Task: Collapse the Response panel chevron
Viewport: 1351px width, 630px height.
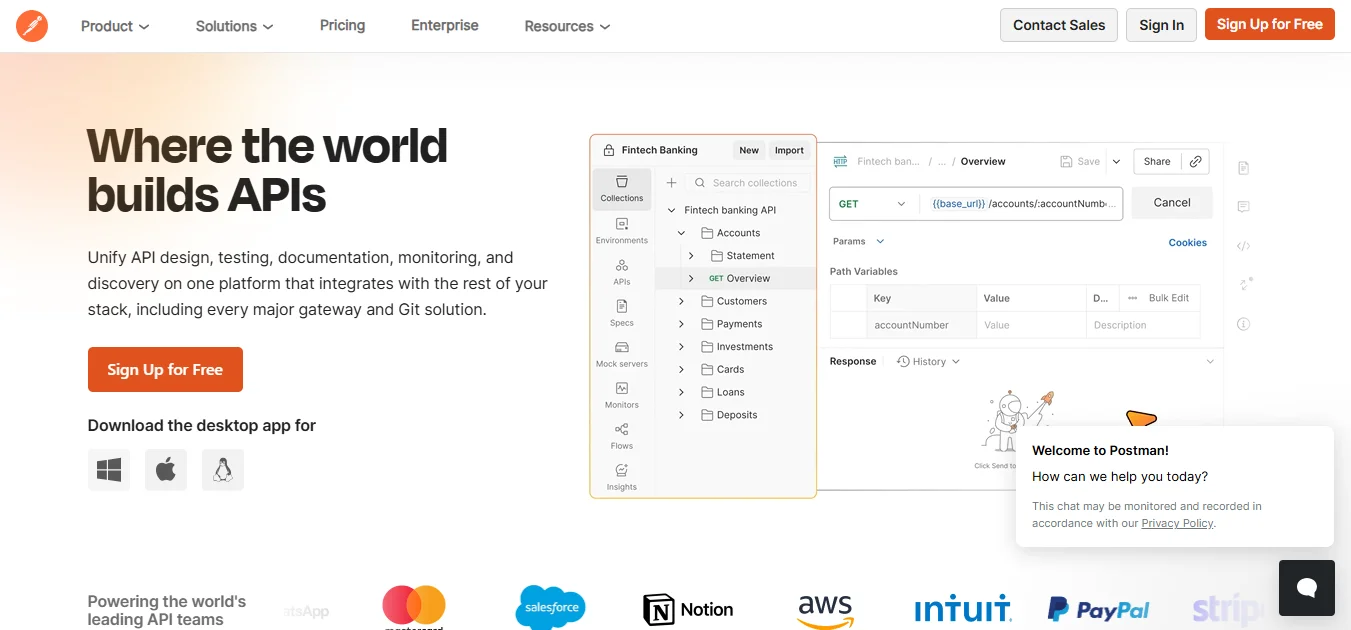Action: 1210,361
